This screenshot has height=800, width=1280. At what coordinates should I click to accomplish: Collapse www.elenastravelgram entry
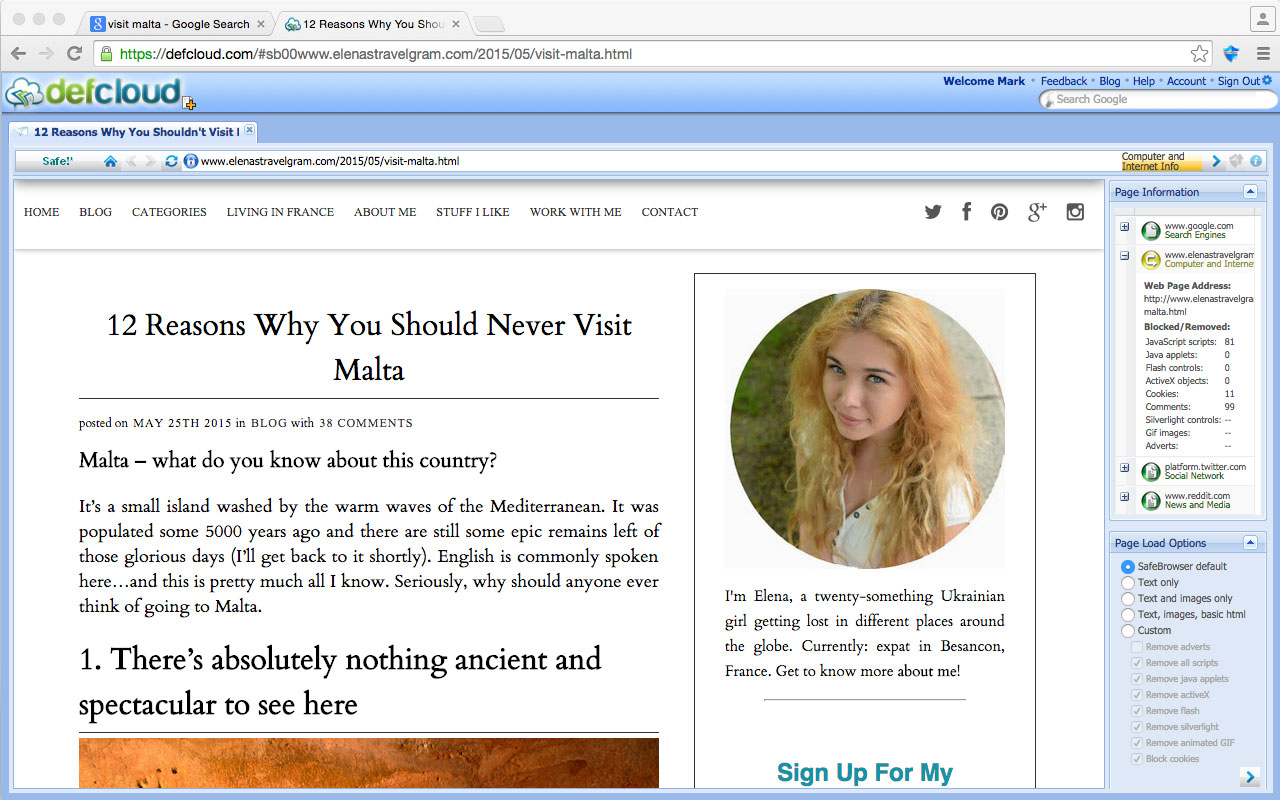tap(1125, 256)
